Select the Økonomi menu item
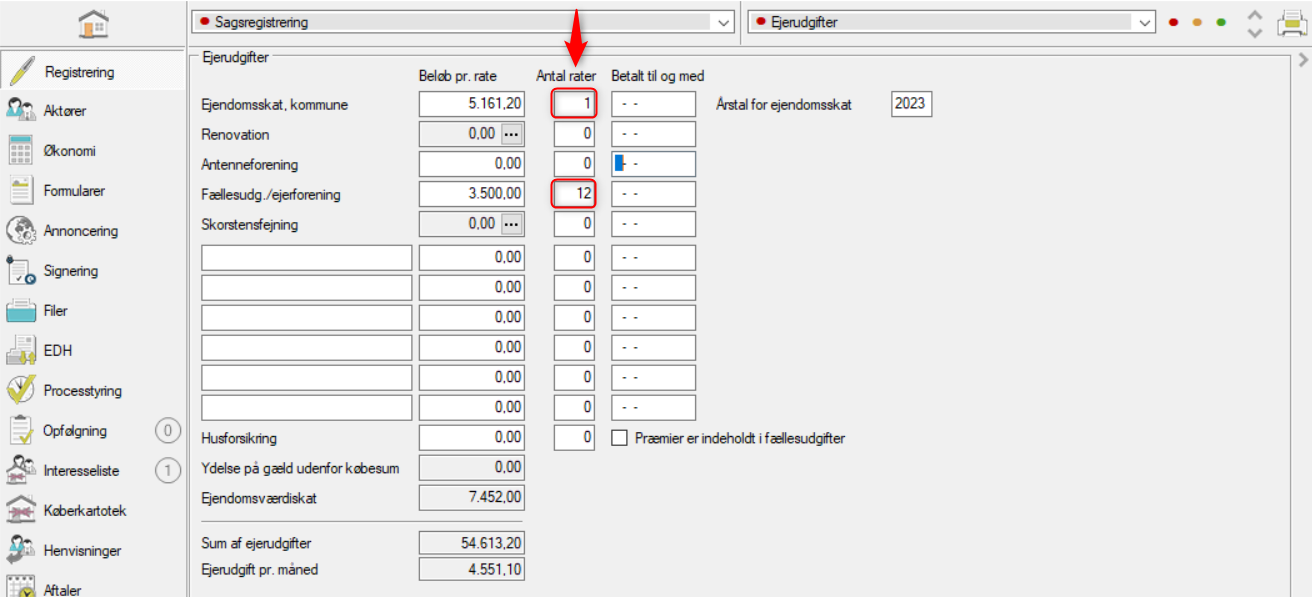 click(70, 151)
